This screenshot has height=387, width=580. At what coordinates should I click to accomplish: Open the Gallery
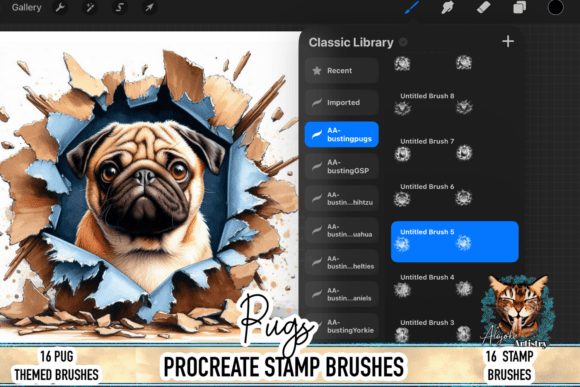coord(26,7)
